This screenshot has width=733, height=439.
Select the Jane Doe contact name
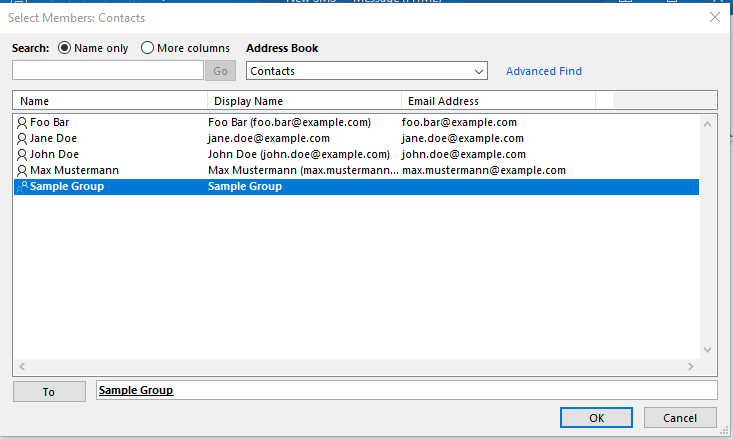pyautogui.click(x=53, y=138)
